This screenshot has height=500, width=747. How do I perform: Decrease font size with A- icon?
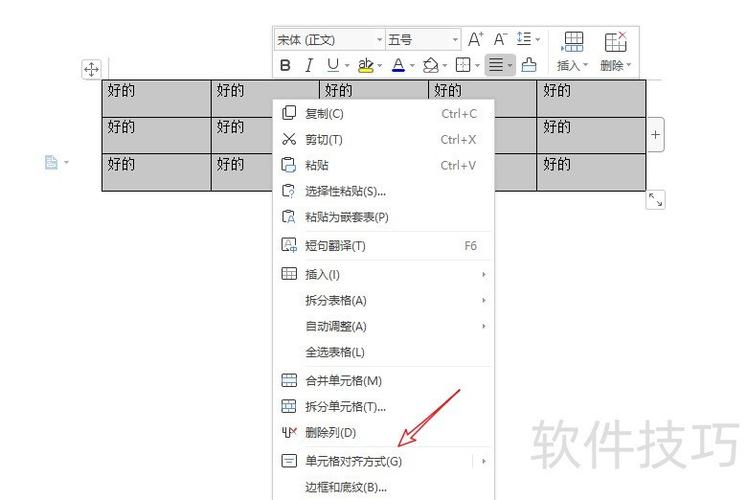click(500, 39)
